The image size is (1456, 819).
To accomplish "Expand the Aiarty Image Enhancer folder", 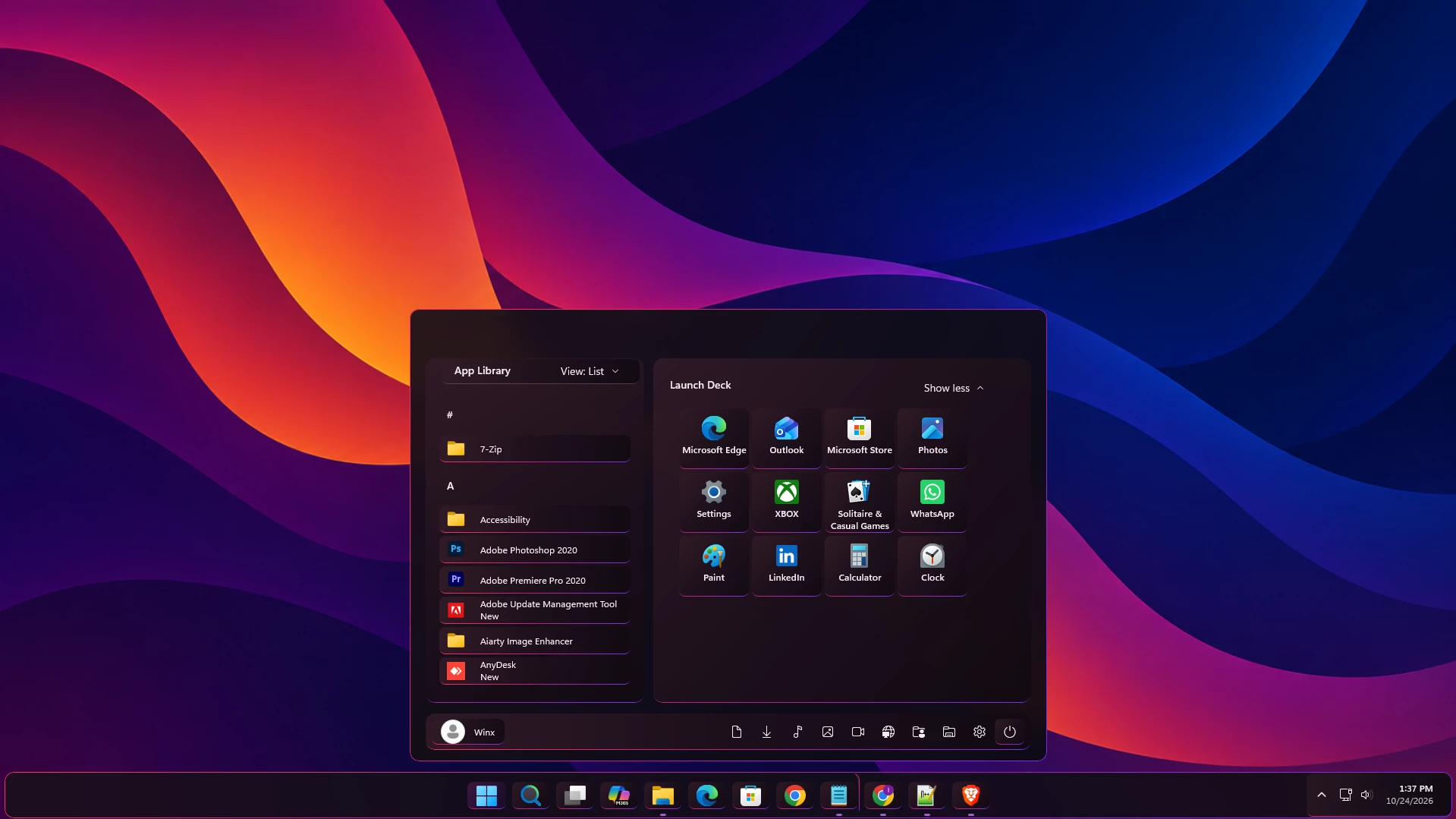I will [535, 641].
